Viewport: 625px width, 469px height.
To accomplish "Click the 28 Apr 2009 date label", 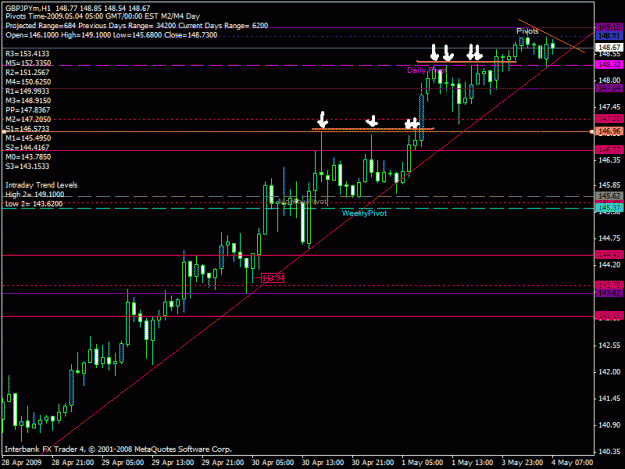I will (22, 463).
